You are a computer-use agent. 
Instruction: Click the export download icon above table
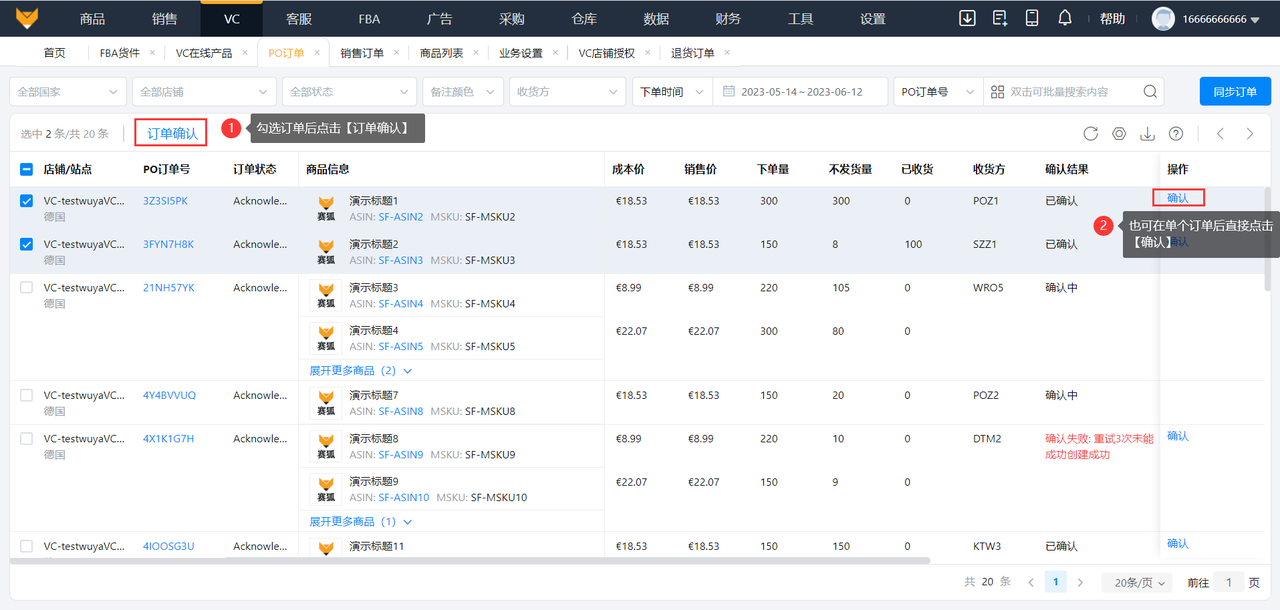click(x=1147, y=134)
